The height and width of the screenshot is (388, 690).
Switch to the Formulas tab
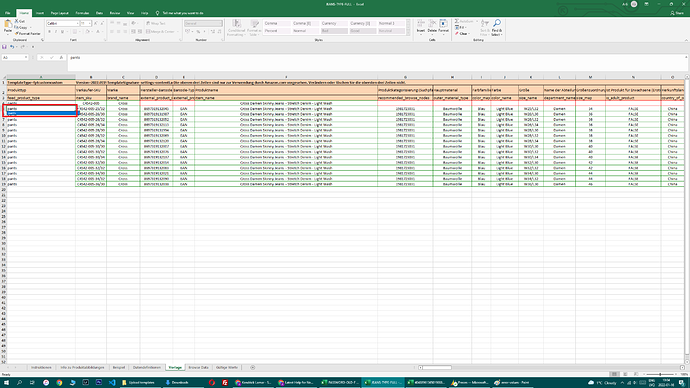click(x=82, y=13)
